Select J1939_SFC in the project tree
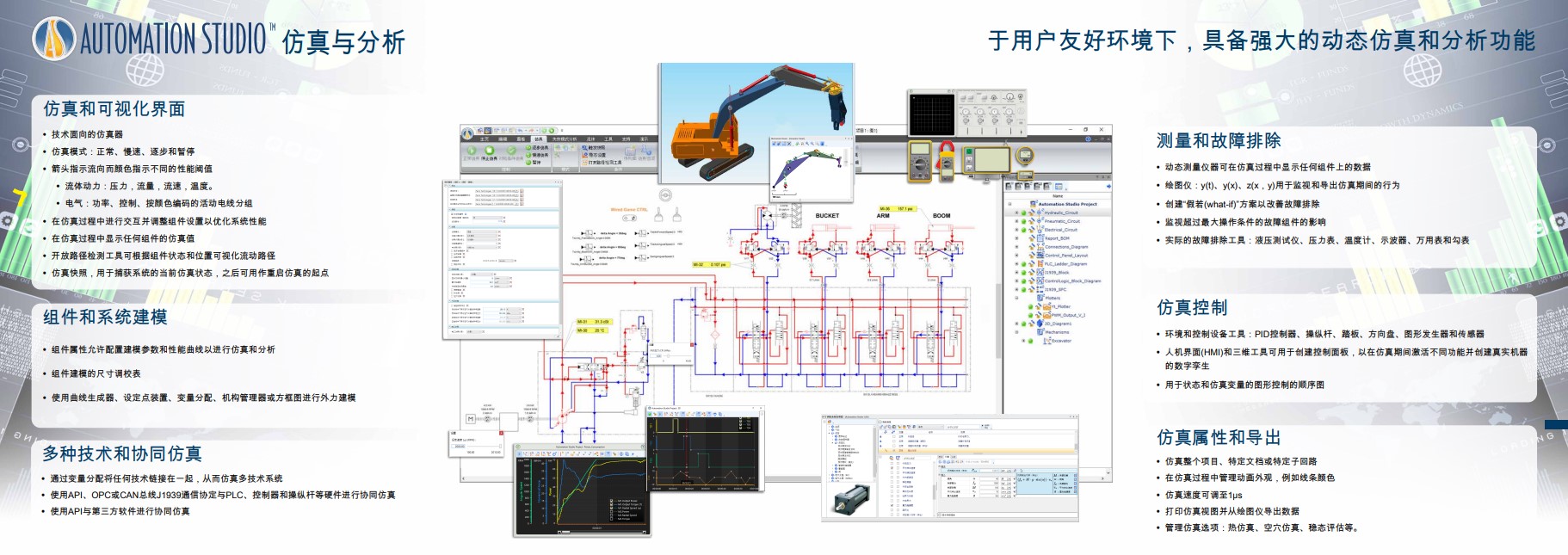This screenshot has height=555, width=1568. (x=1055, y=289)
